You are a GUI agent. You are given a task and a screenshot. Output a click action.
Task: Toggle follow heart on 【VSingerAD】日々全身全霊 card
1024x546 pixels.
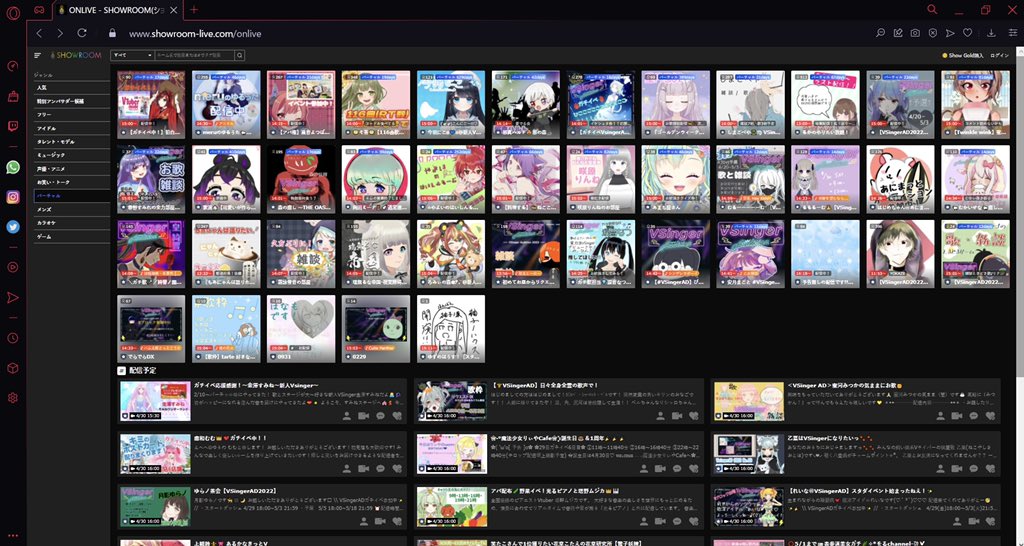694,415
